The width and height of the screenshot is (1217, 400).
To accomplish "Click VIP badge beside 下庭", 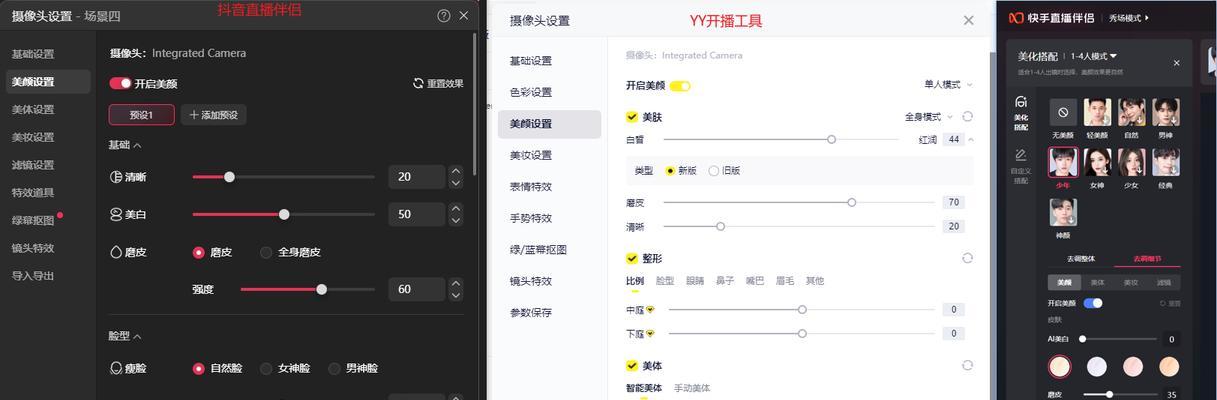I will pyautogui.click(x=650, y=334).
